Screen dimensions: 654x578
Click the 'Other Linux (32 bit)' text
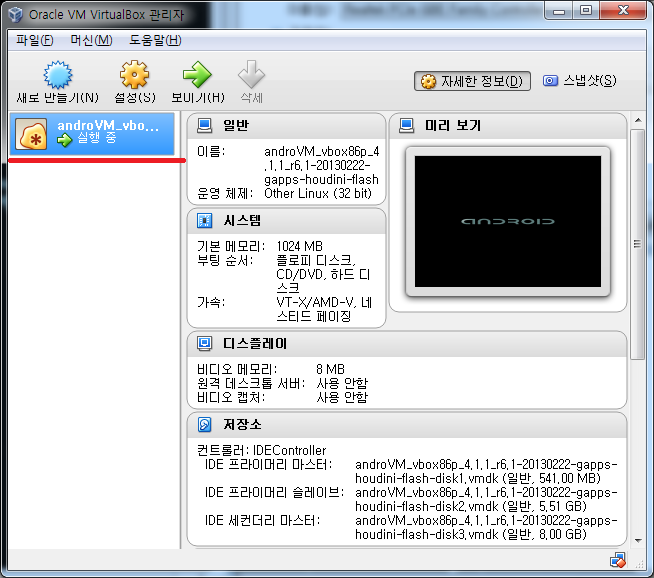pyautogui.click(x=317, y=194)
